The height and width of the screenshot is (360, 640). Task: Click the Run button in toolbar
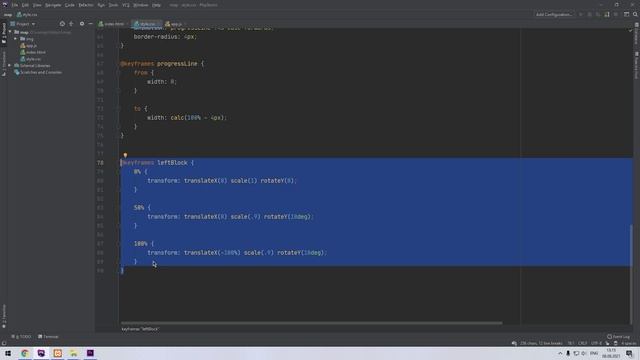tap(581, 15)
